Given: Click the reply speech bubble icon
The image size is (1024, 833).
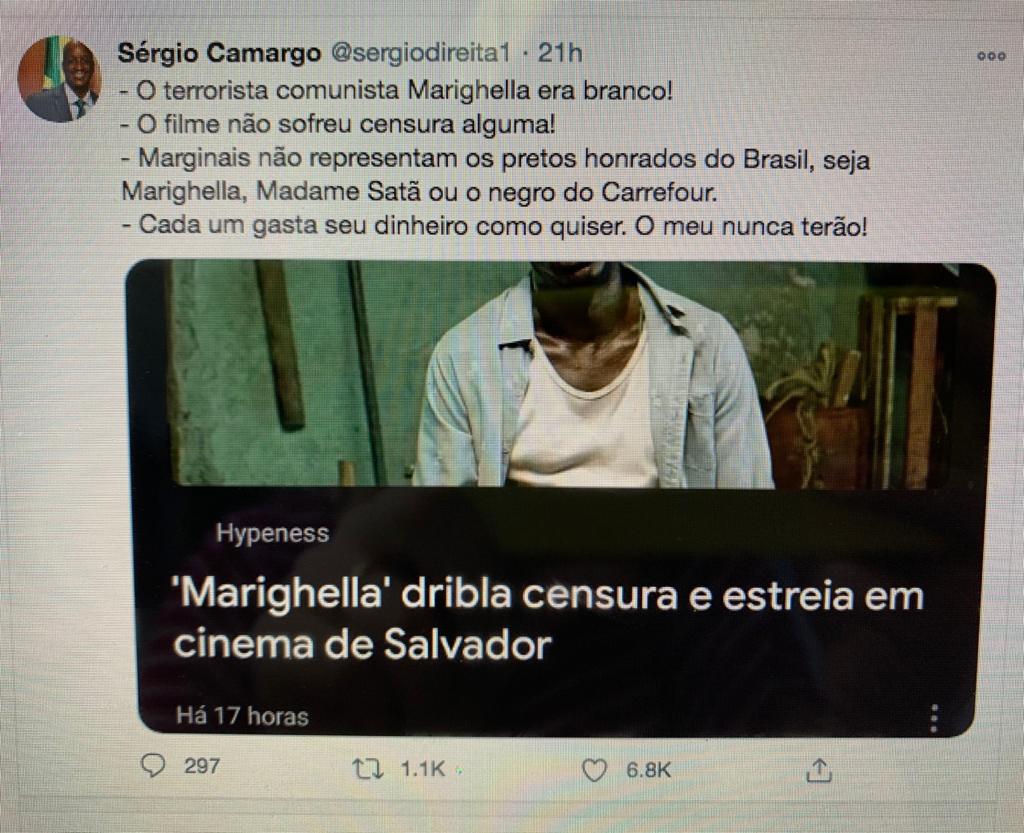Looking at the screenshot, I should [x=153, y=766].
